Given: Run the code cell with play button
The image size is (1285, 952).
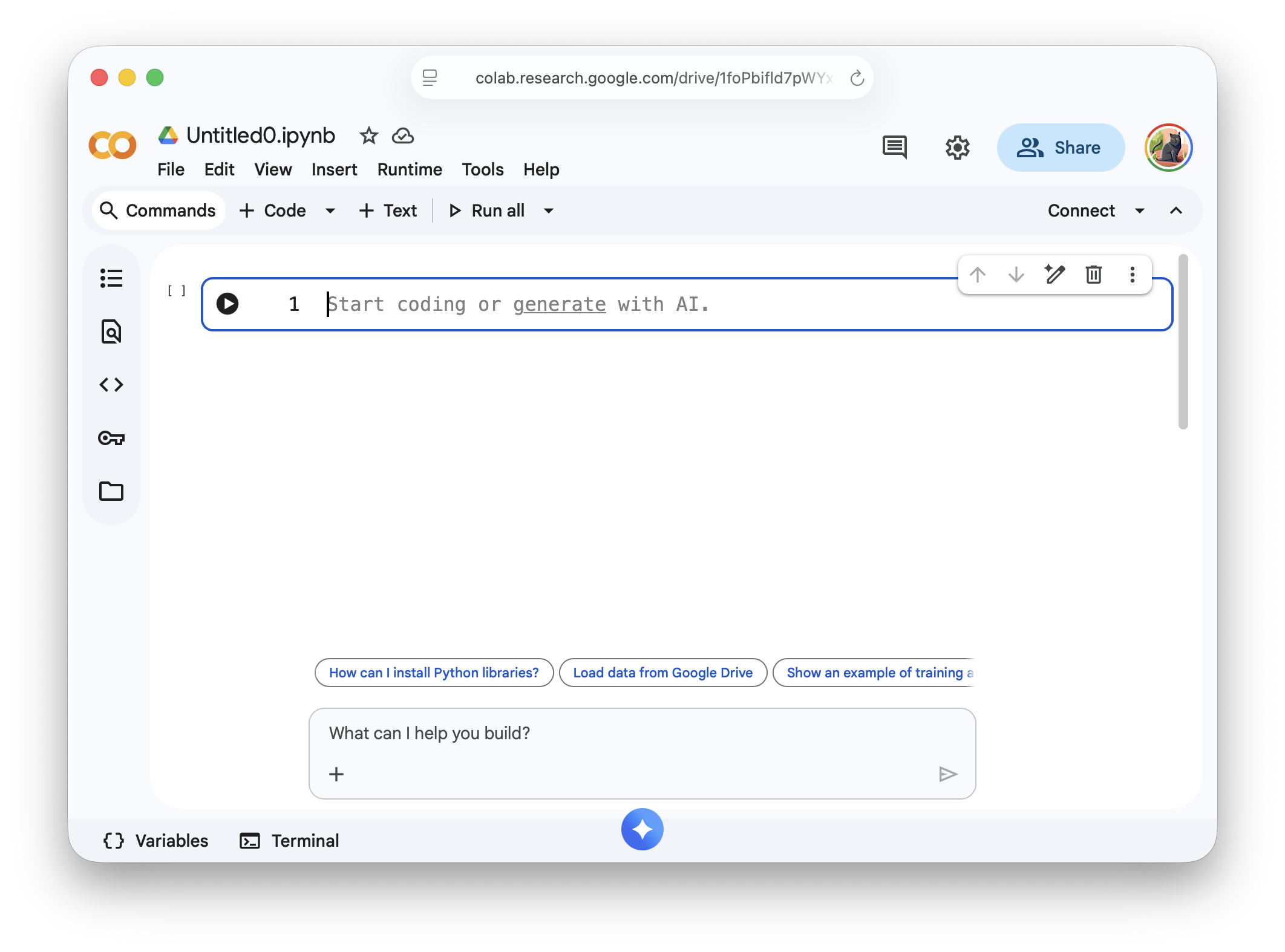Looking at the screenshot, I should (x=227, y=304).
